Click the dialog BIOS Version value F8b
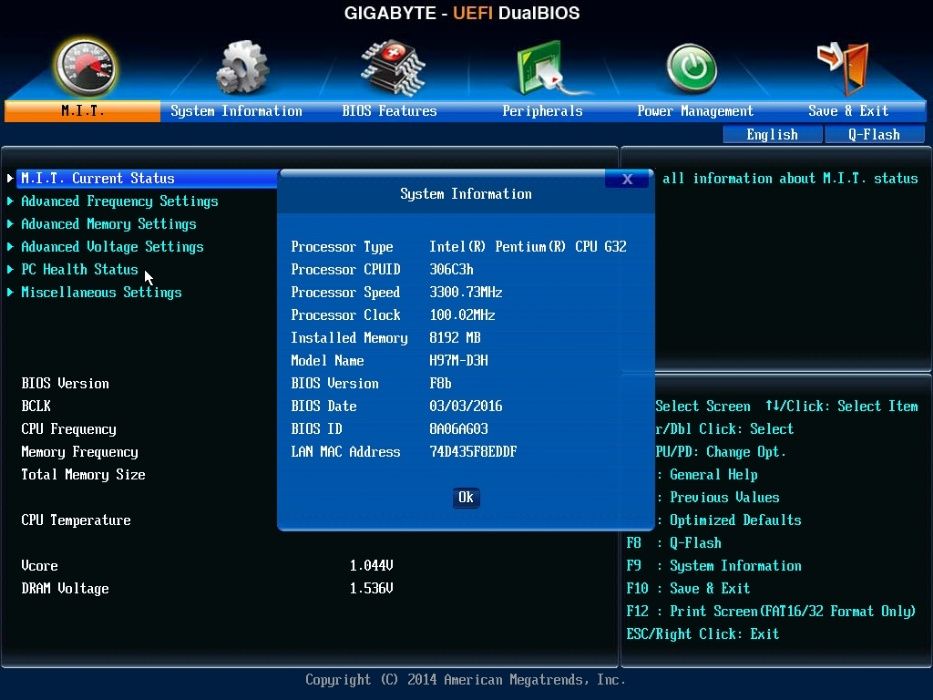 [440, 383]
